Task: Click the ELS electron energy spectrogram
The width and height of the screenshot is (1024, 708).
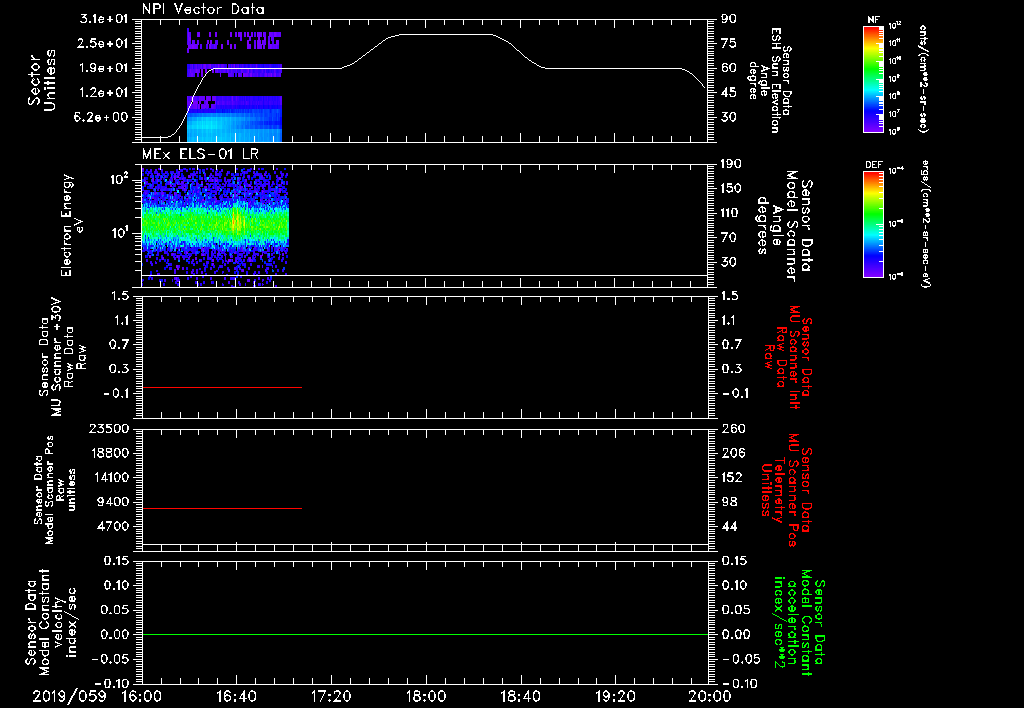Action: tap(215, 227)
